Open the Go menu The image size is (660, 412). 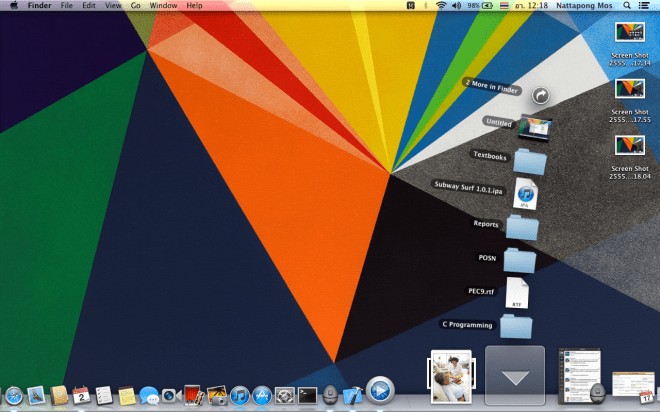136,5
